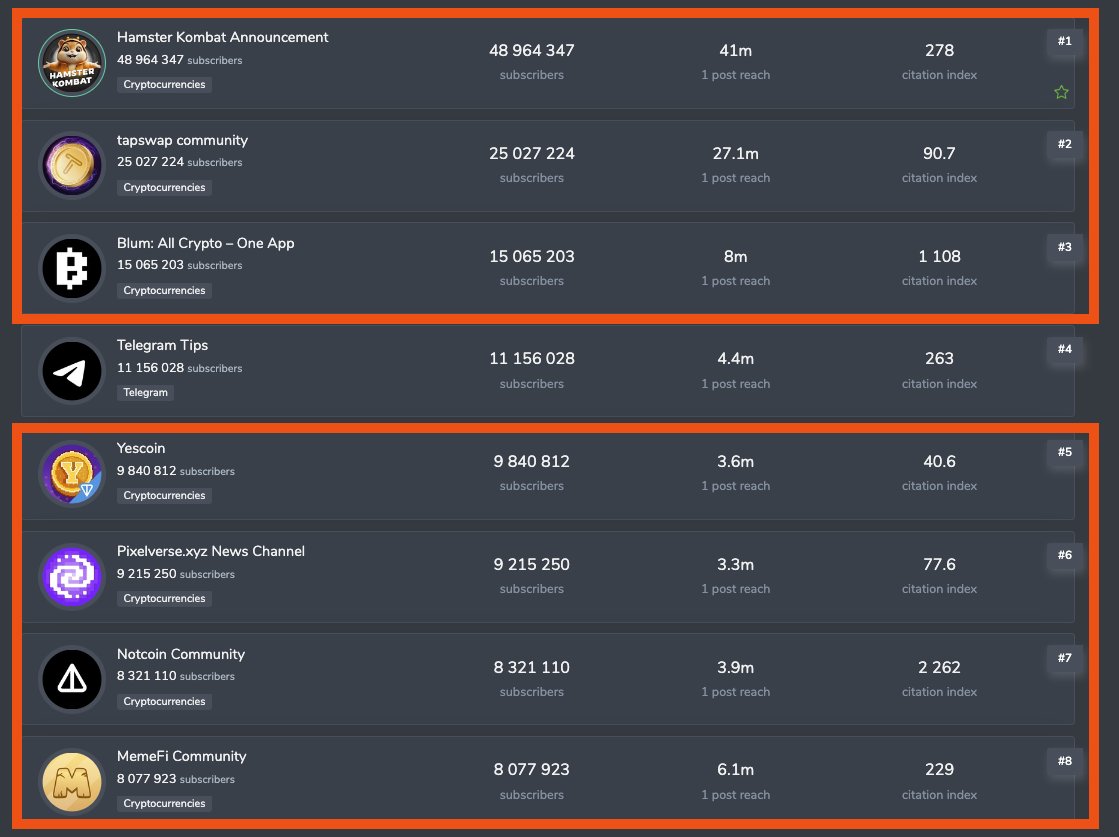
Task: Click the Pixelverse purple swirl avatar
Action: (72, 577)
